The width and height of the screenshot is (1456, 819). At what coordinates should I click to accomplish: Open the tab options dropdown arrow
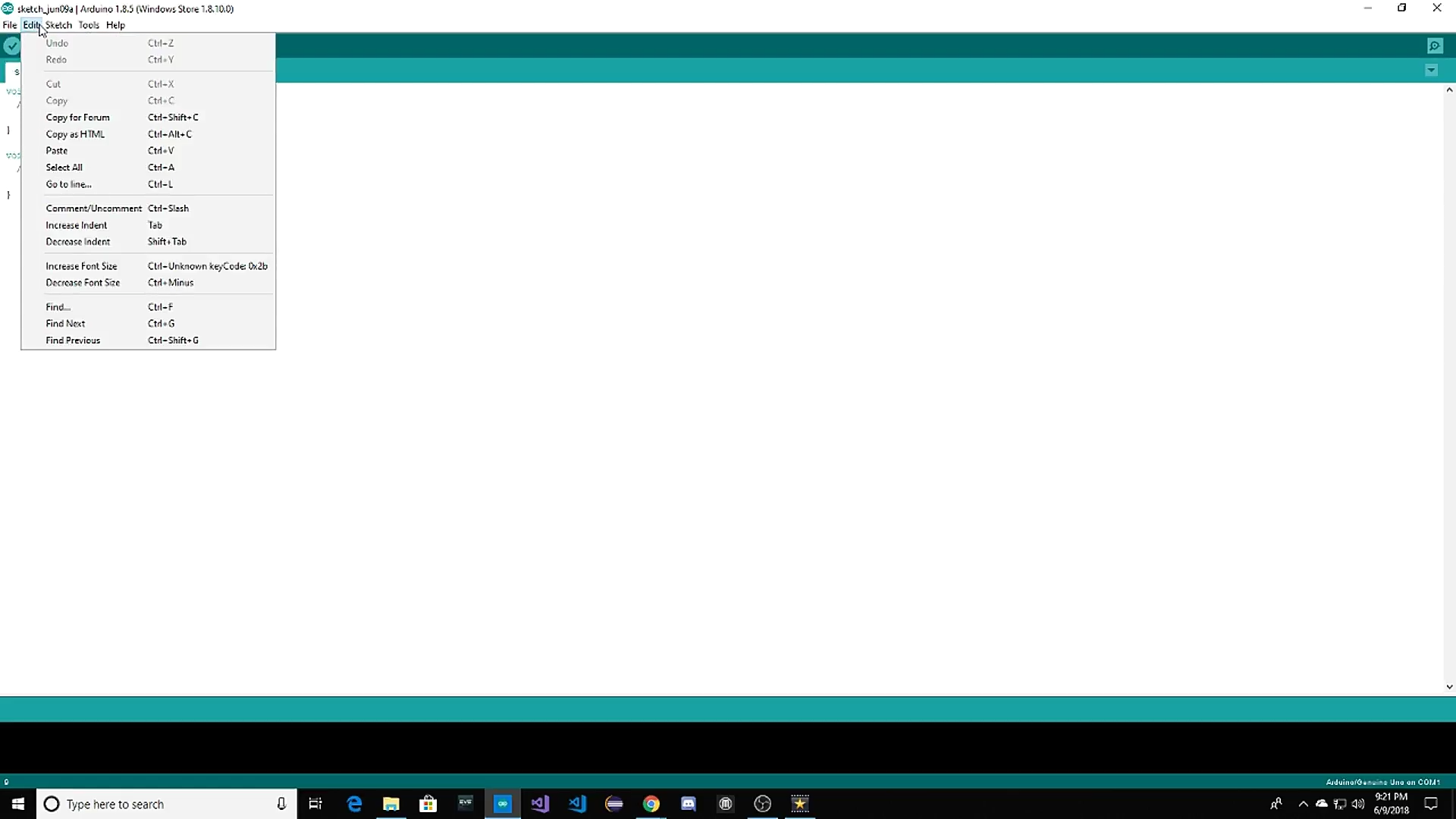(1431, 71)
